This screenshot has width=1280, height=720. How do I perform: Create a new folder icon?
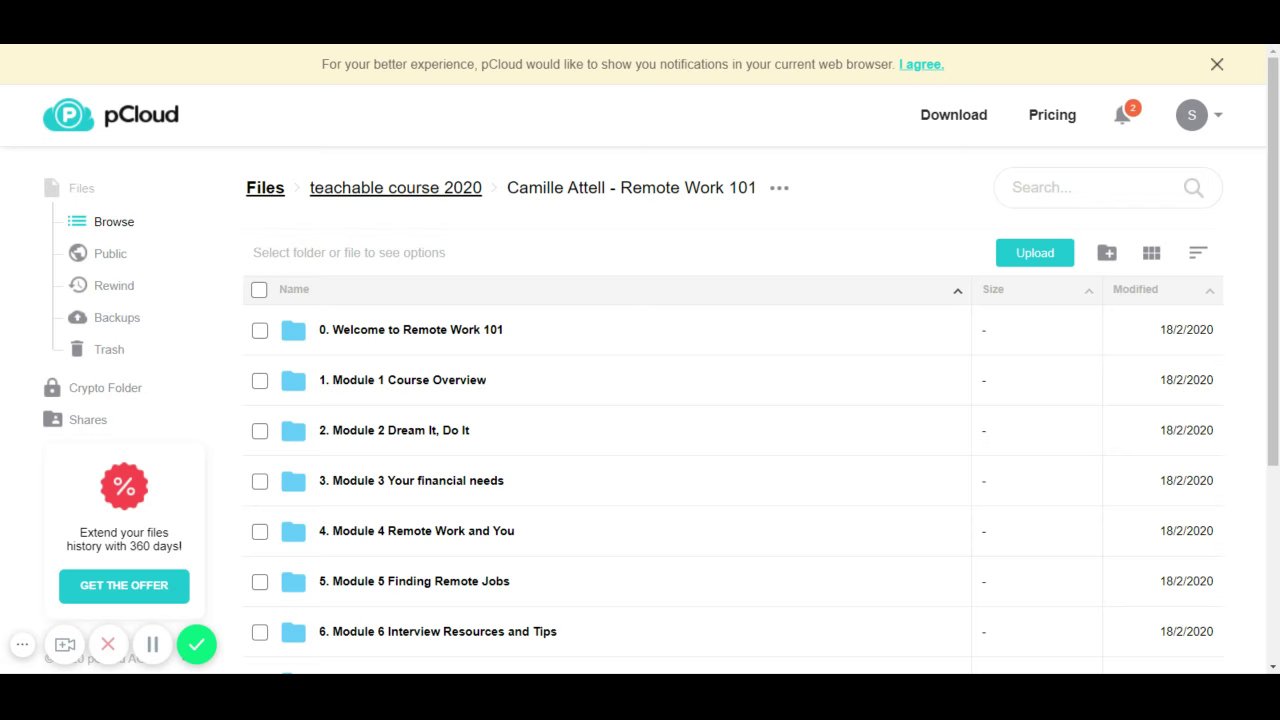click(1107, 253)
